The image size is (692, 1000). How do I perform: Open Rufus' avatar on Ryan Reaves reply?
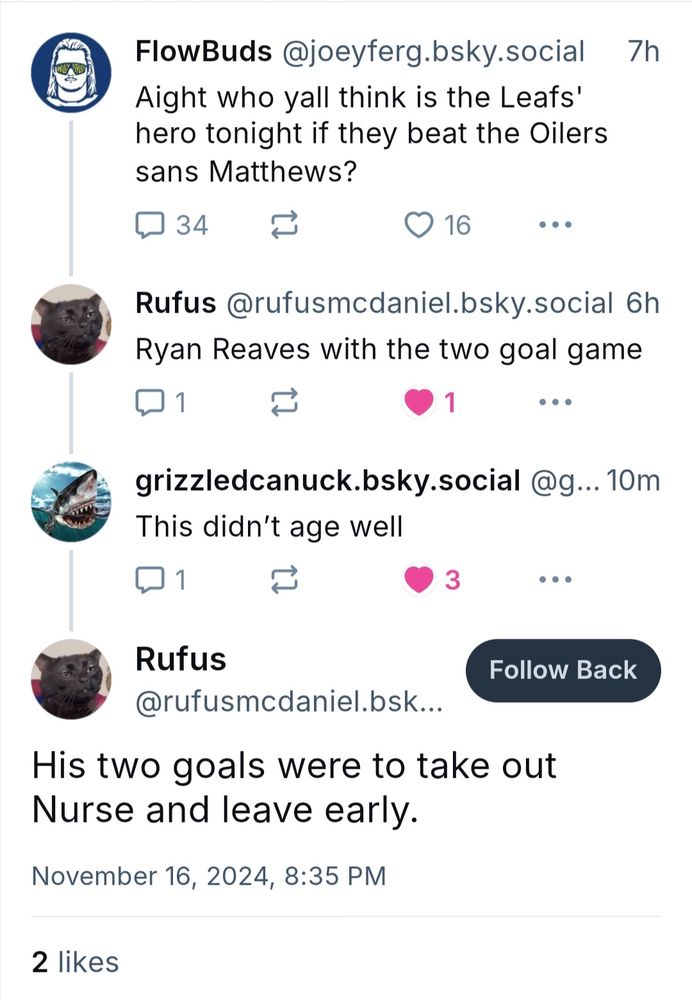(71, 323)
